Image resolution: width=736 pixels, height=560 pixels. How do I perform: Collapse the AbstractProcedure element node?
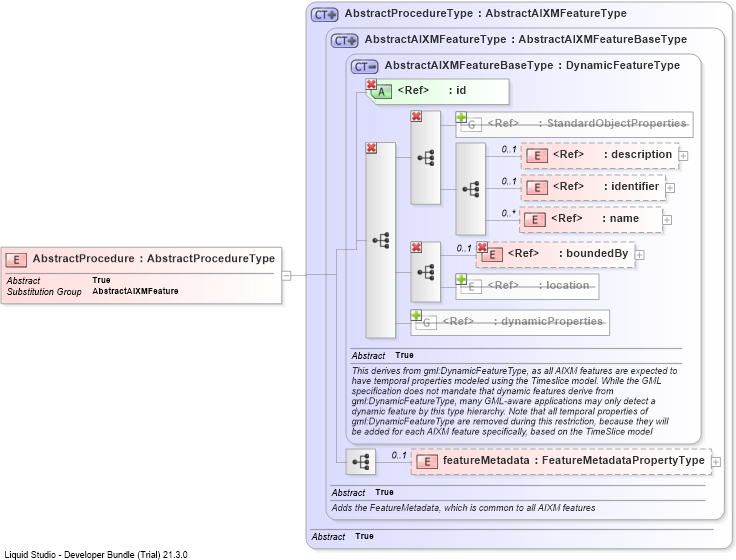tap(286, 276)
